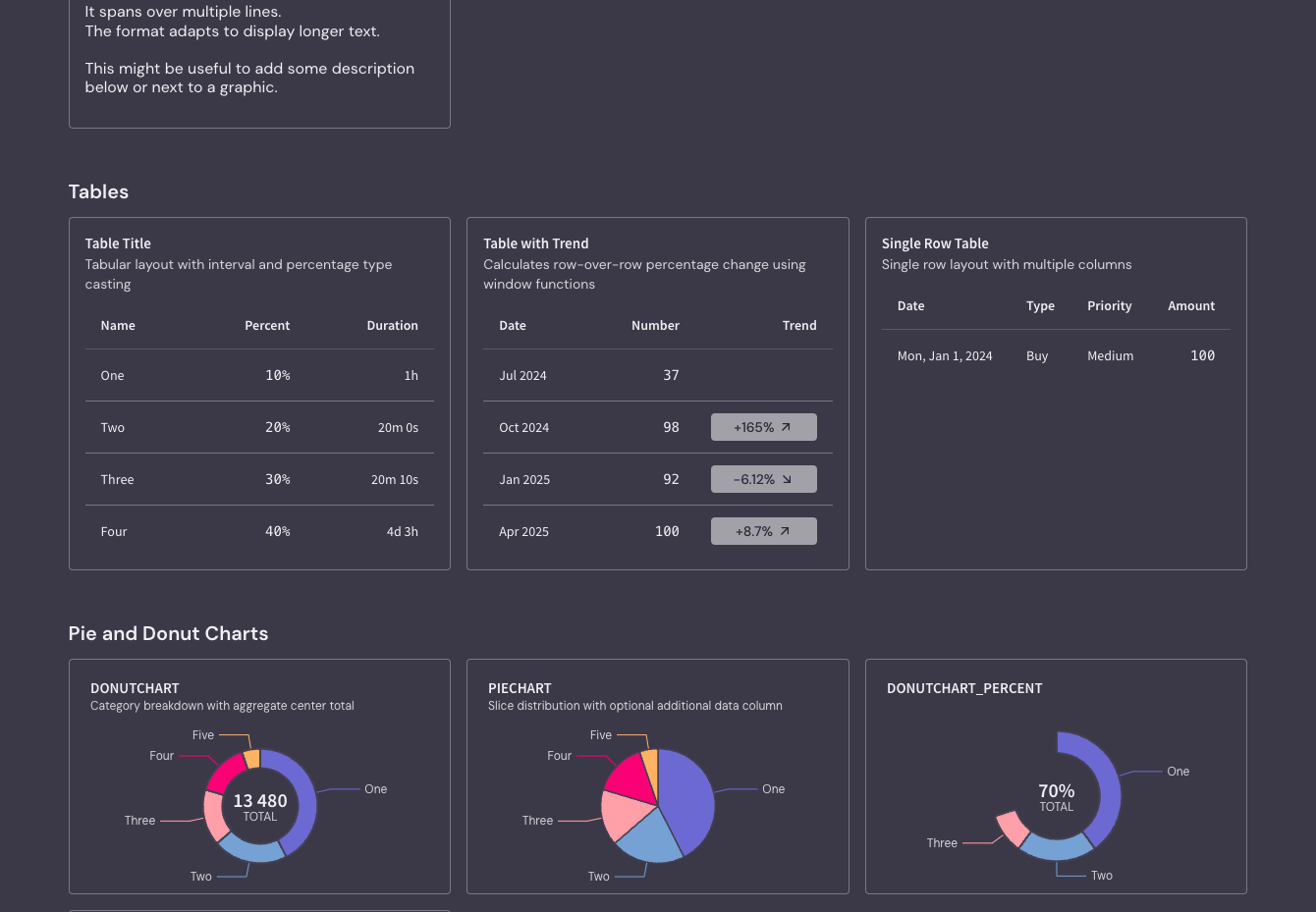Click the 'Apr 2025' date cell
This screenshot has width=1316, height=912.
(x=523, y=532)
